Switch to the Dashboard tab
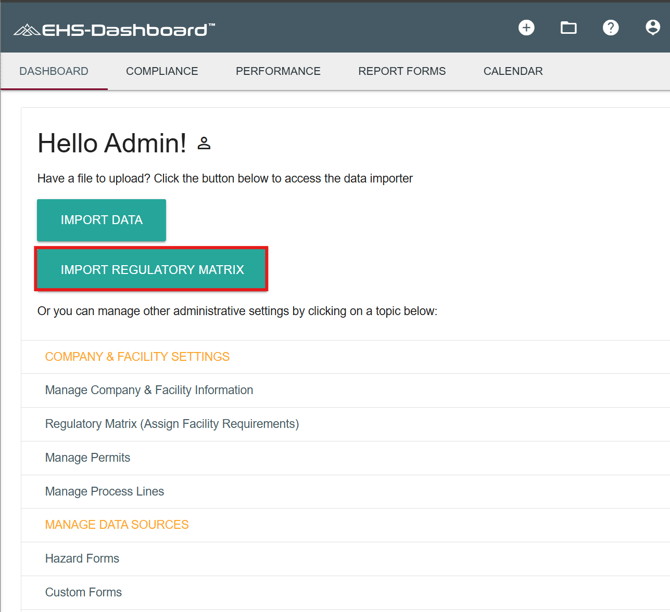Viewport: 670px width, 612px height. coord(54,71)
